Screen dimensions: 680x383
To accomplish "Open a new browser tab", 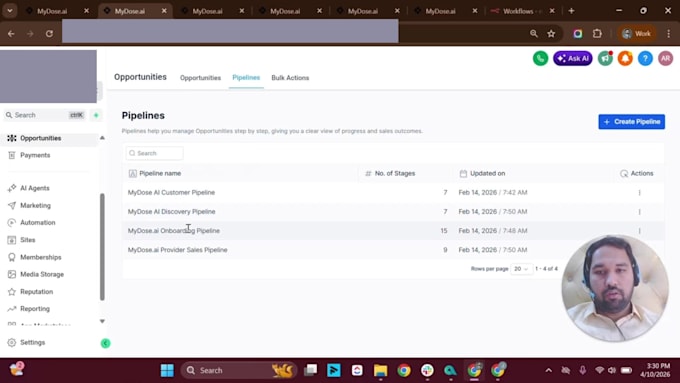I will [571, 11].
